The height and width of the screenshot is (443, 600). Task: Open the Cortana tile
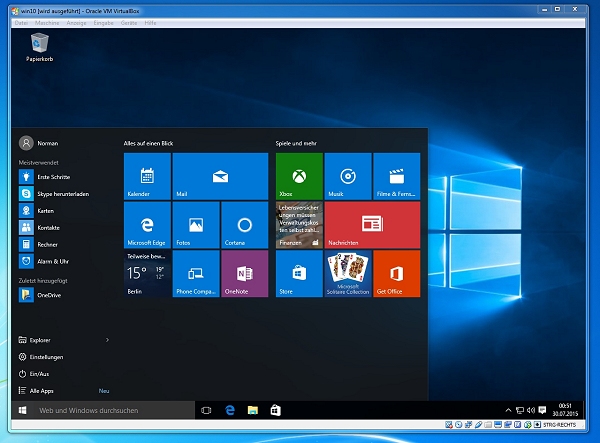pyautogui.click(x=245, y=225)
